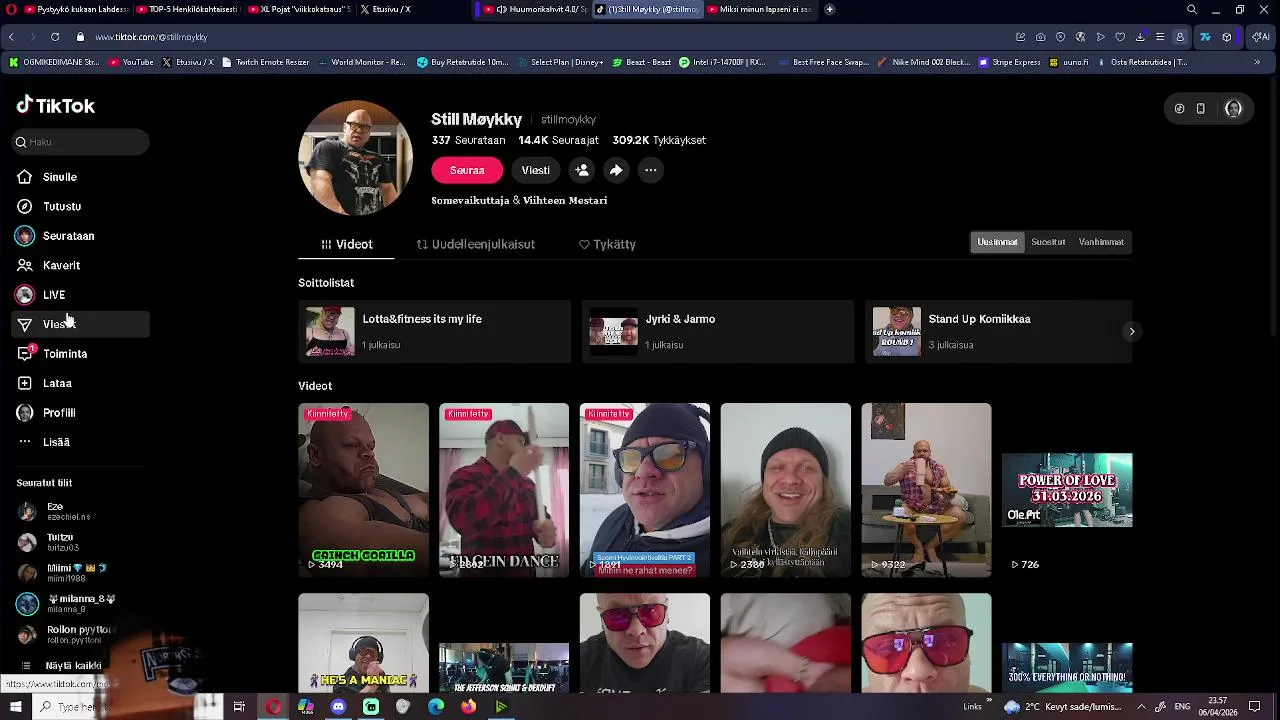This screenshot has height=720, width=1280.
Task: Open the He's a Maniac video
Action: pos(363,642)
